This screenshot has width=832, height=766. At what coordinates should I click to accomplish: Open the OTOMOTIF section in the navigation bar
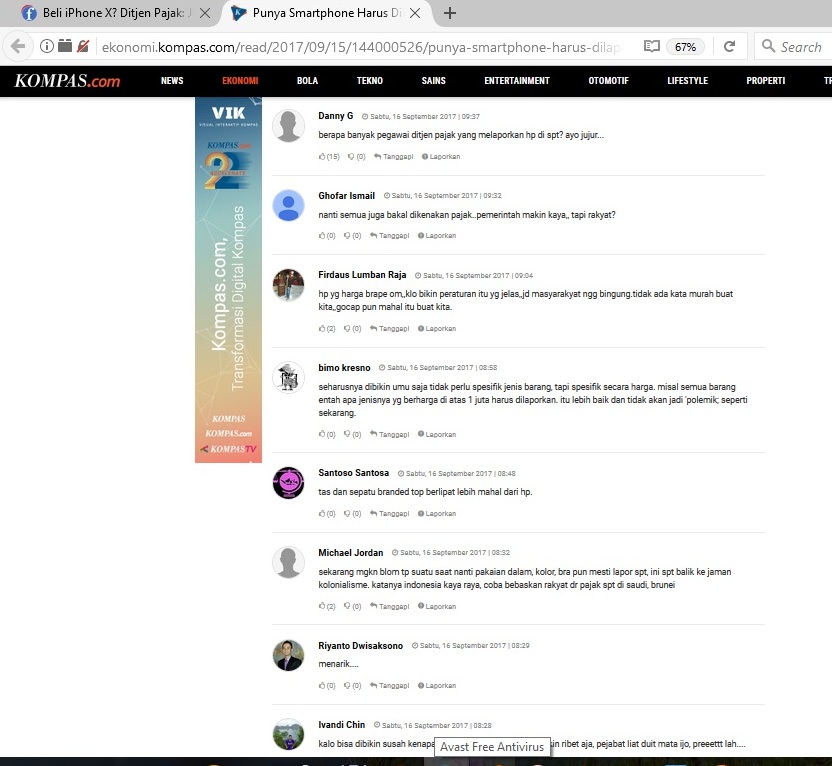(x=608, y=81)
